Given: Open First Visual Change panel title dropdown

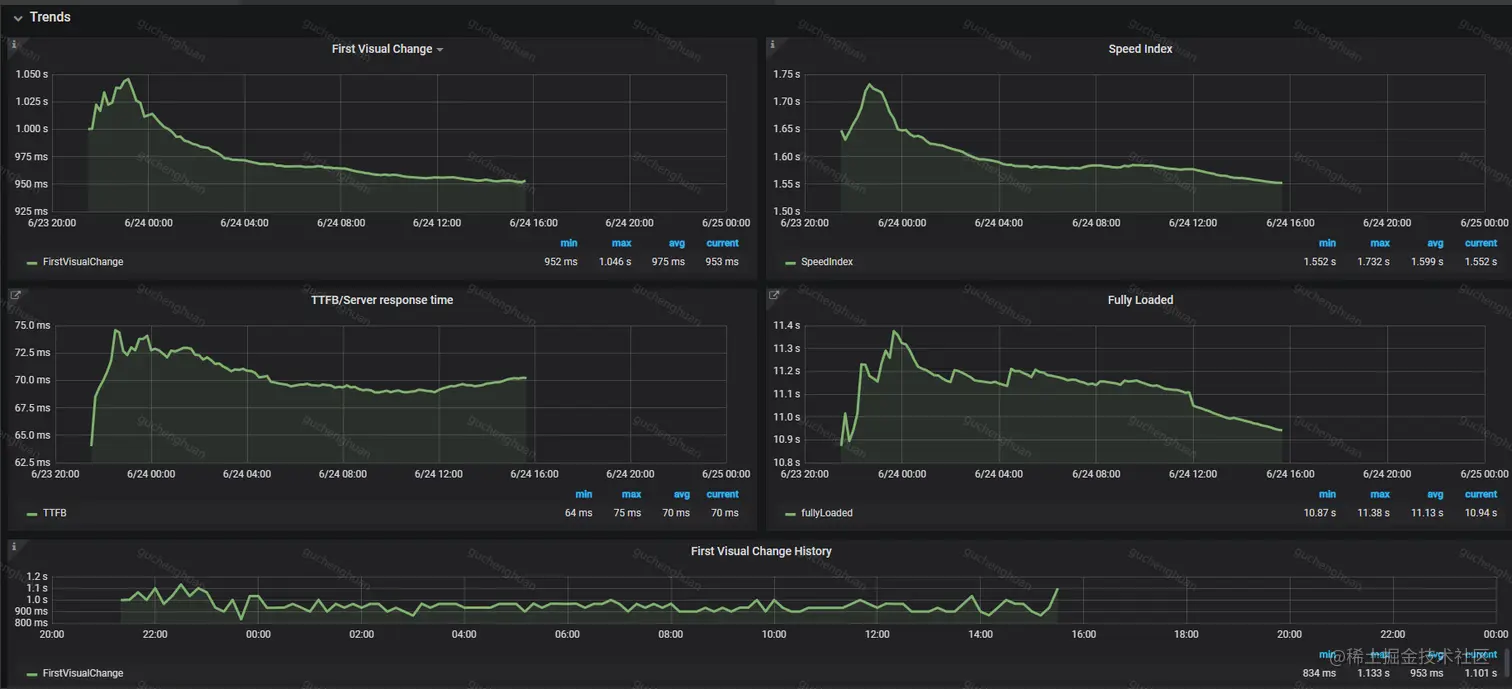Looking at the screenshot, I should pos(387,49).
